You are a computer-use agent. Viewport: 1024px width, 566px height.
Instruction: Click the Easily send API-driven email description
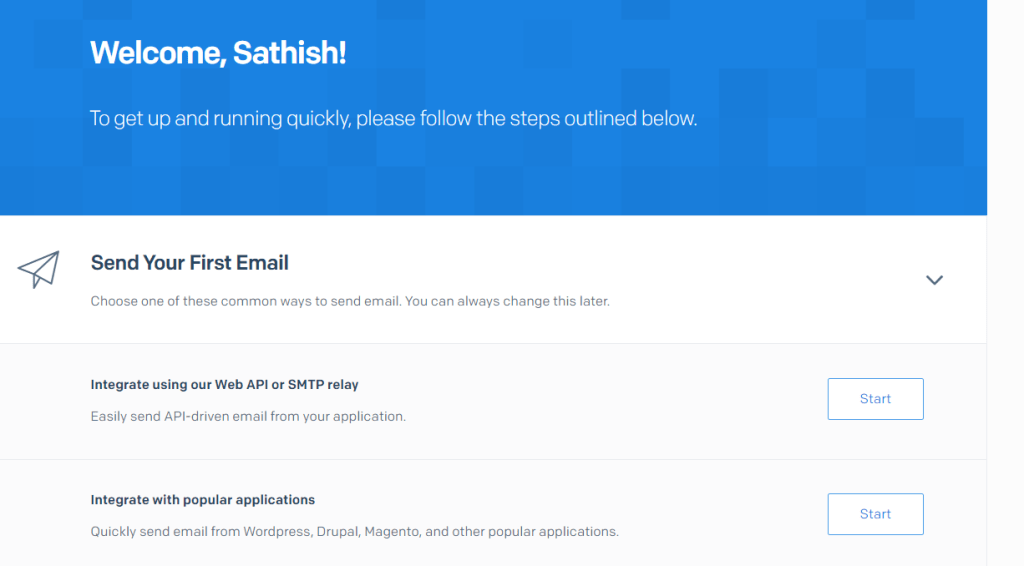(248, 416)
